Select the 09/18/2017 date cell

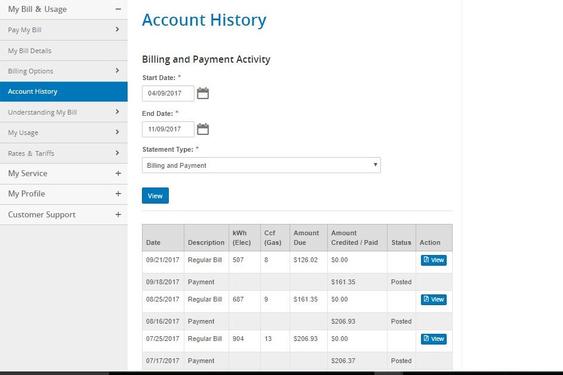tap(162, 282)
